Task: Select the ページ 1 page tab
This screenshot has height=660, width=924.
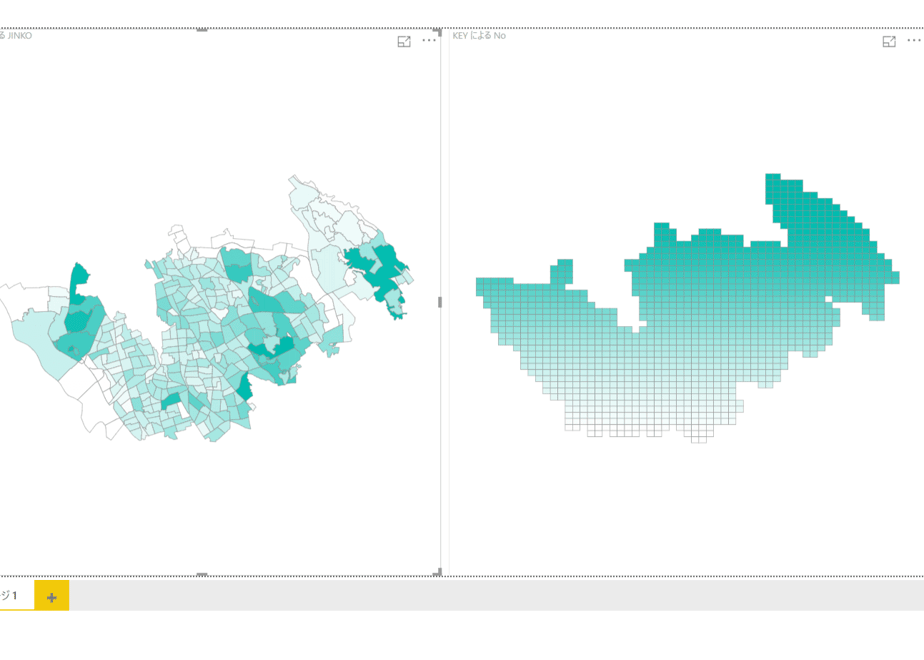Action: (16, 596)
